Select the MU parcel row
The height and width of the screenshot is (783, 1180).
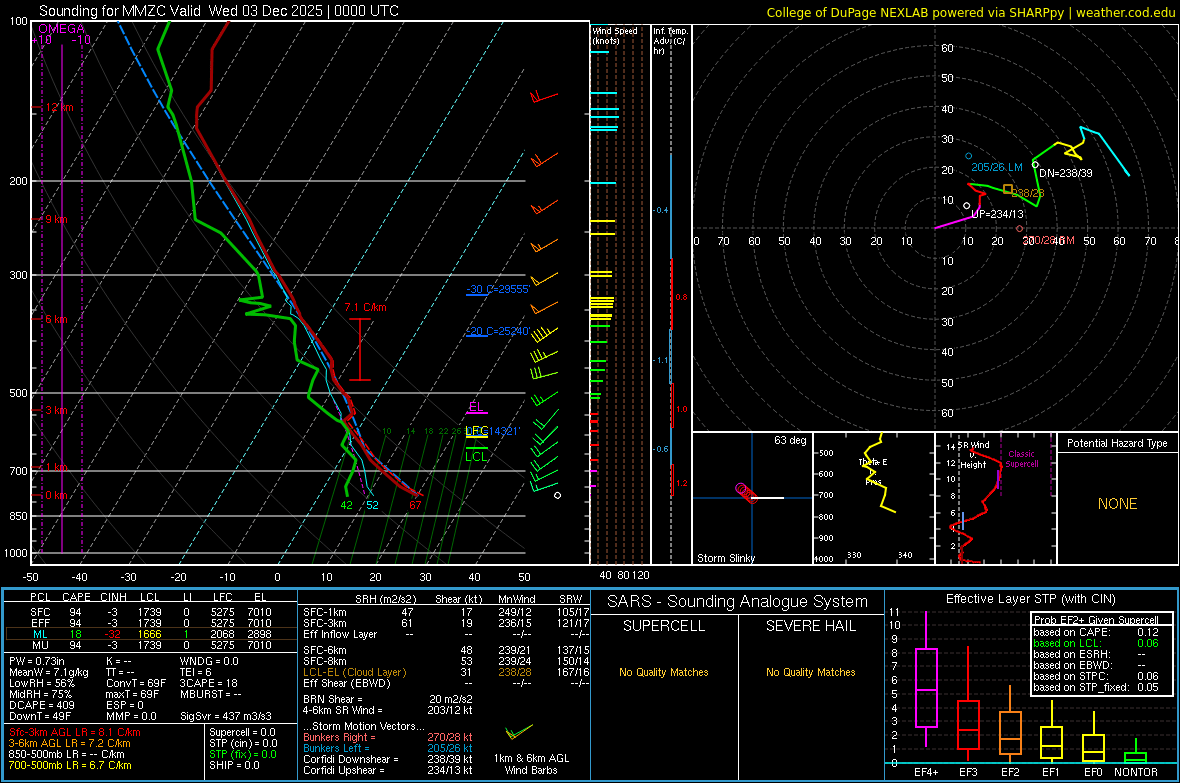click(151, 644)
